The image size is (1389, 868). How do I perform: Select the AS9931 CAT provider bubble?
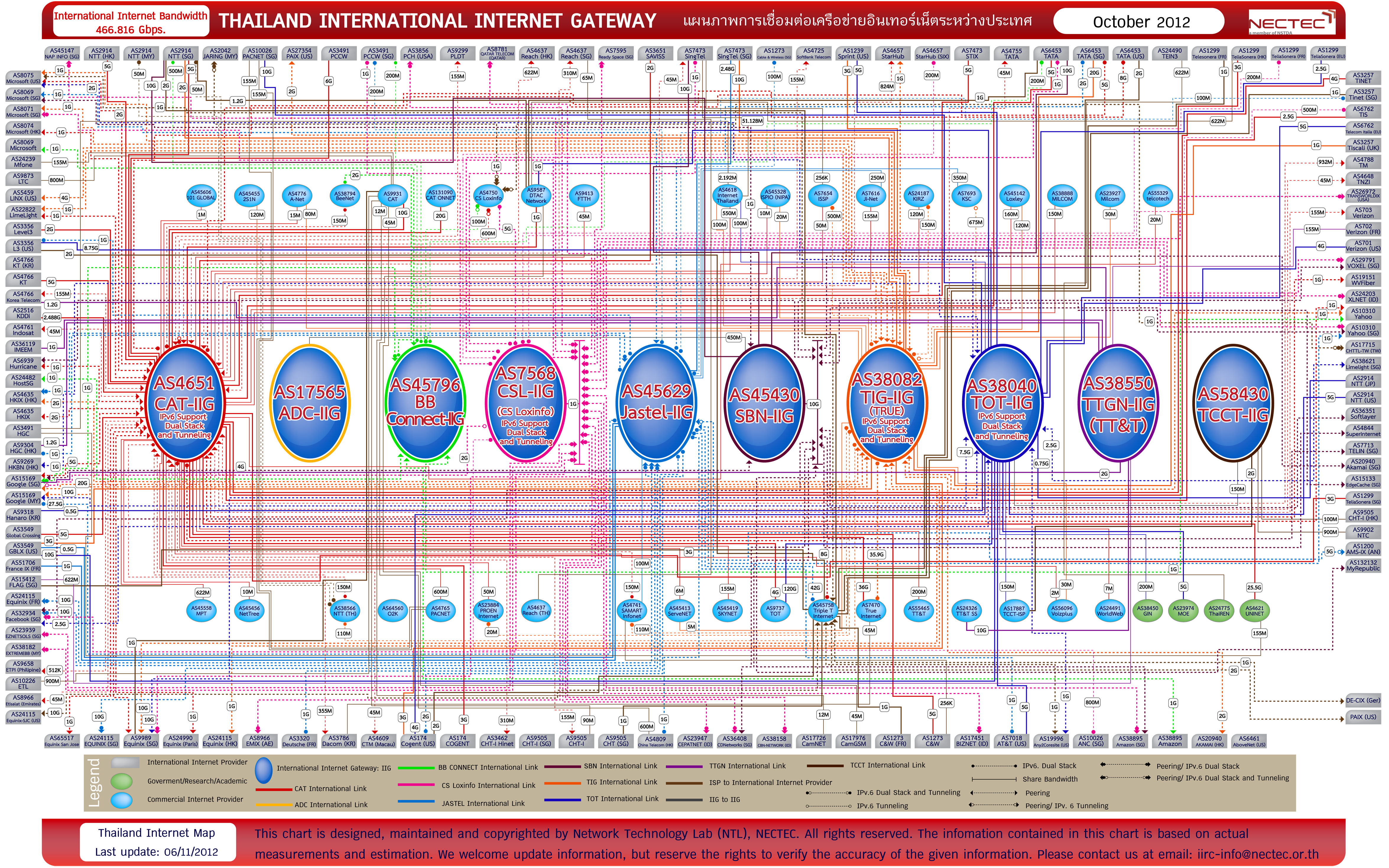pos(393,196)
